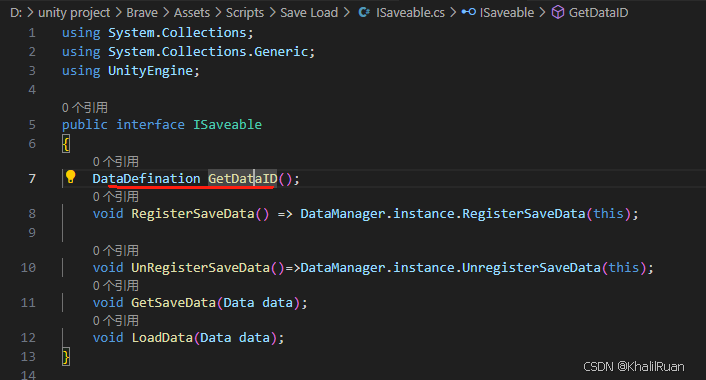Click 'LoadData' method name on line 12
Viewport: 706px width, 380px height.
click(x=162, y=338)
